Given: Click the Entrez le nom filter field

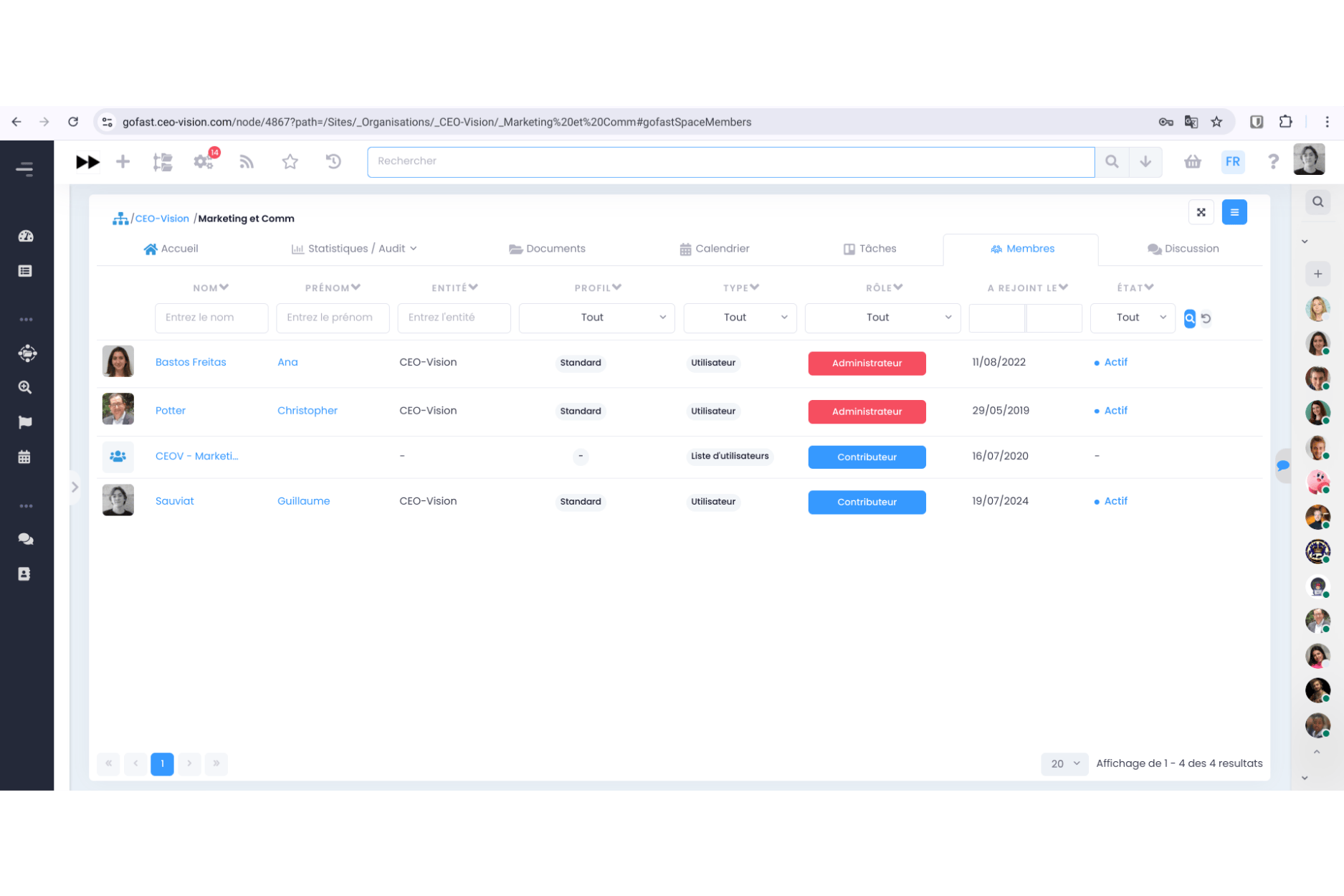Looking at the screenshot, I should [x=211, y=318].
